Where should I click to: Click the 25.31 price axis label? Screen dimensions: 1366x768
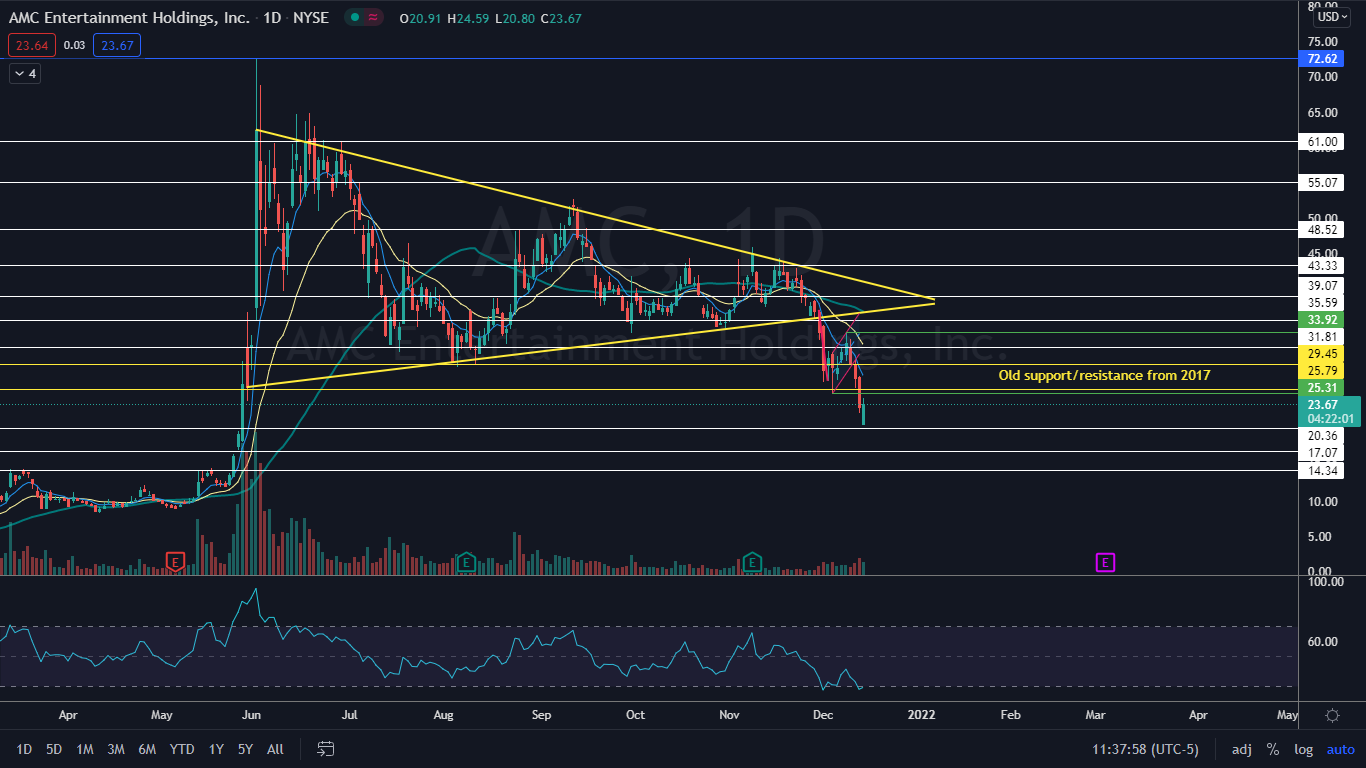click(1323, 387)
